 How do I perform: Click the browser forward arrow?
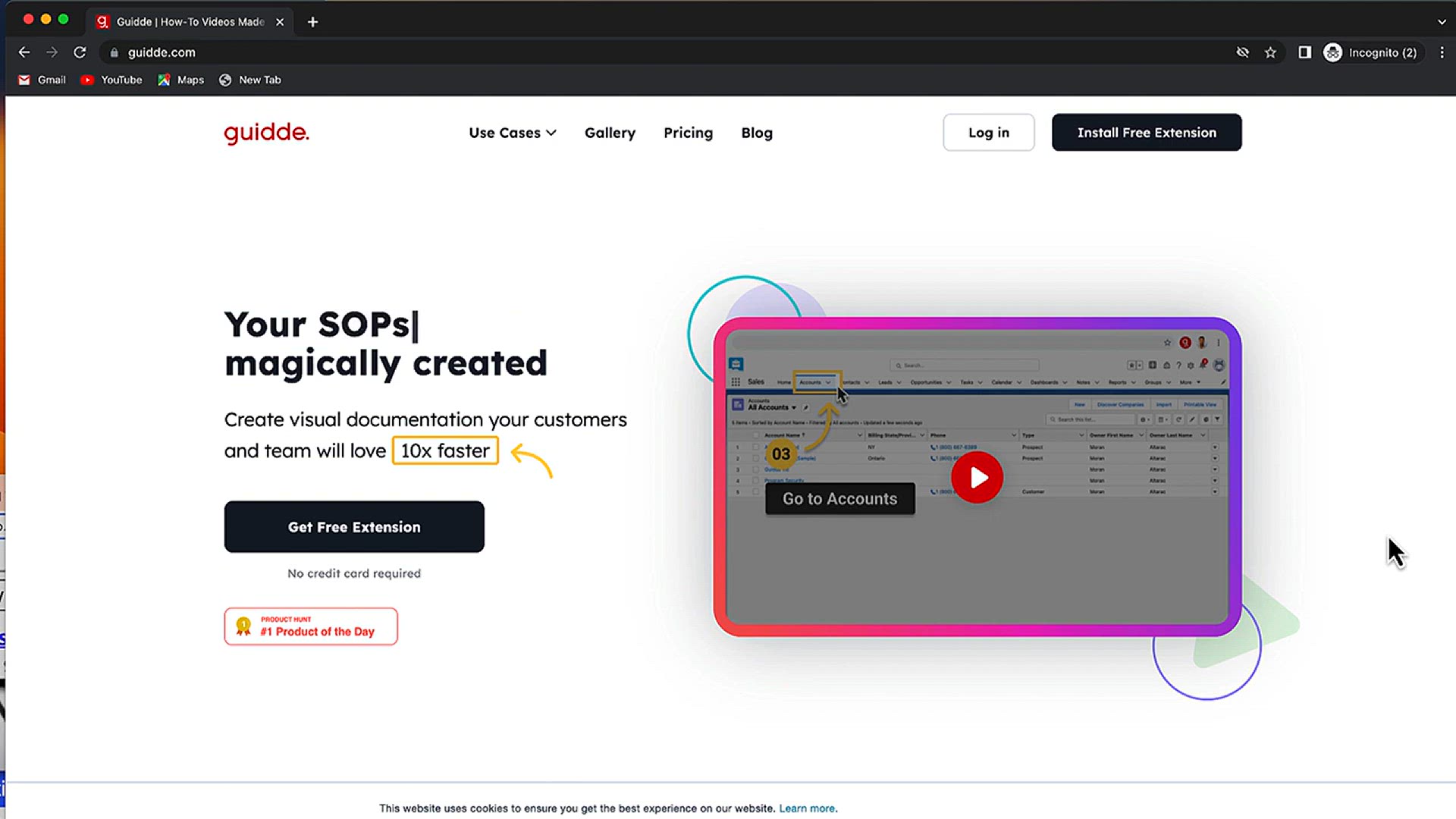click(52, 52)
